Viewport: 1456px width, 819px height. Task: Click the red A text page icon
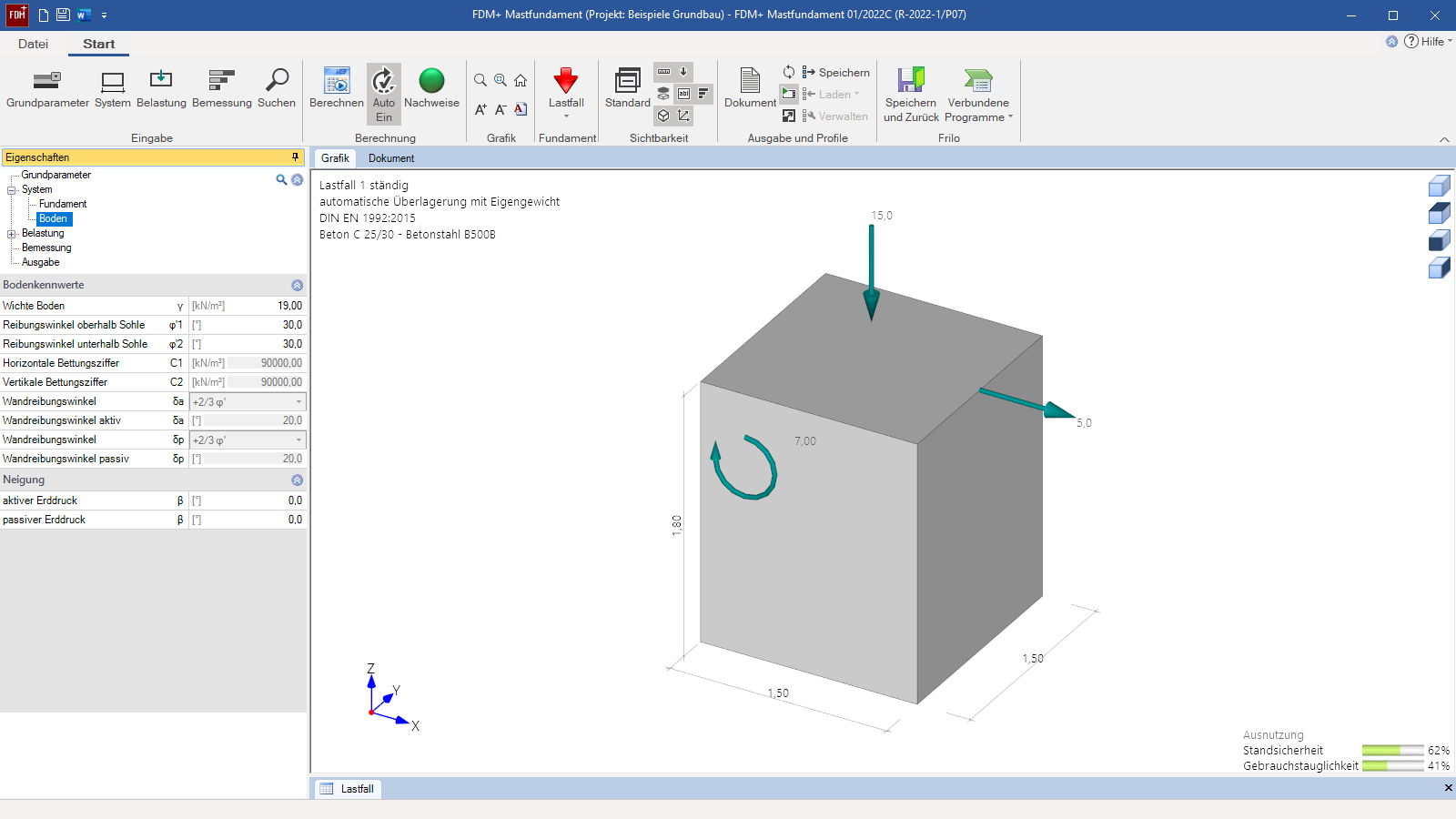click(521, 109)
